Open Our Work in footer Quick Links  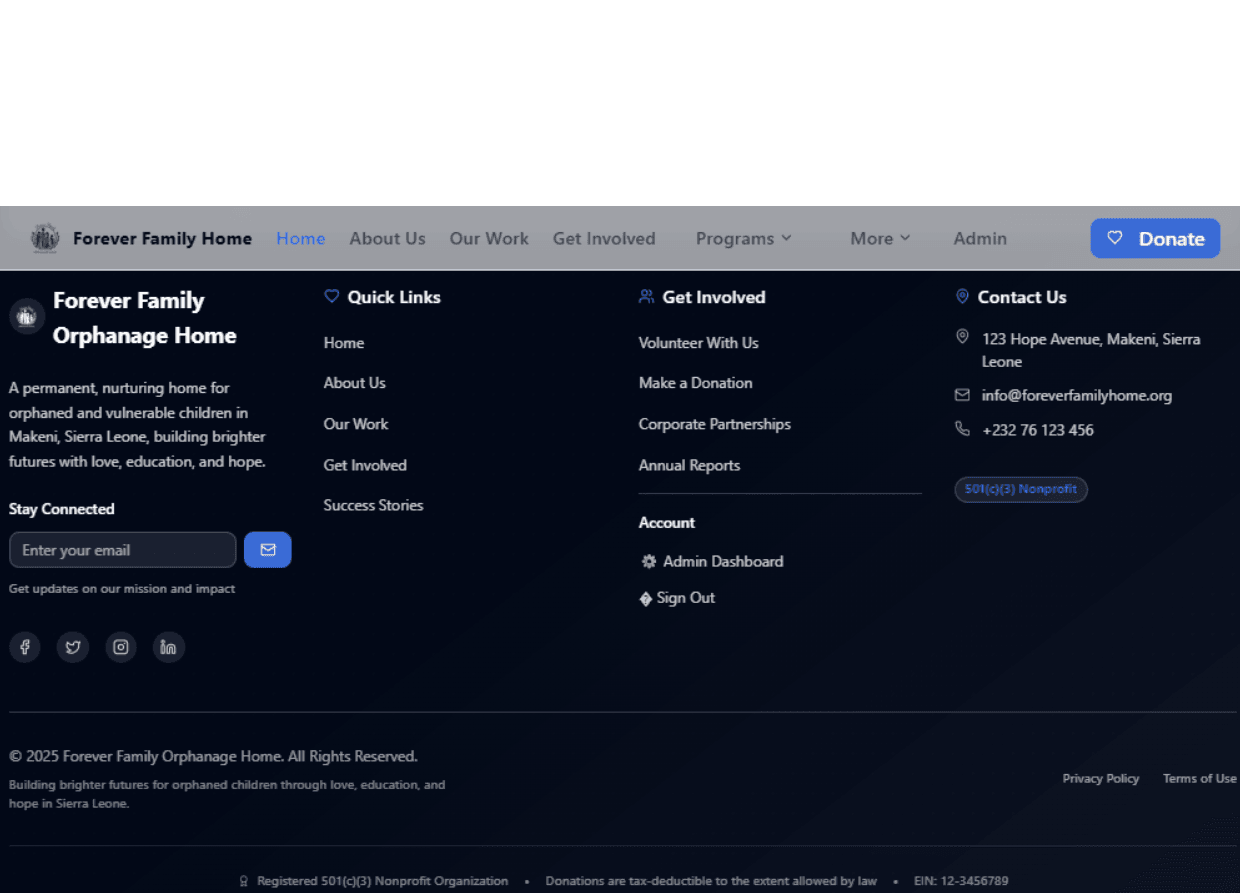point(356,424)
